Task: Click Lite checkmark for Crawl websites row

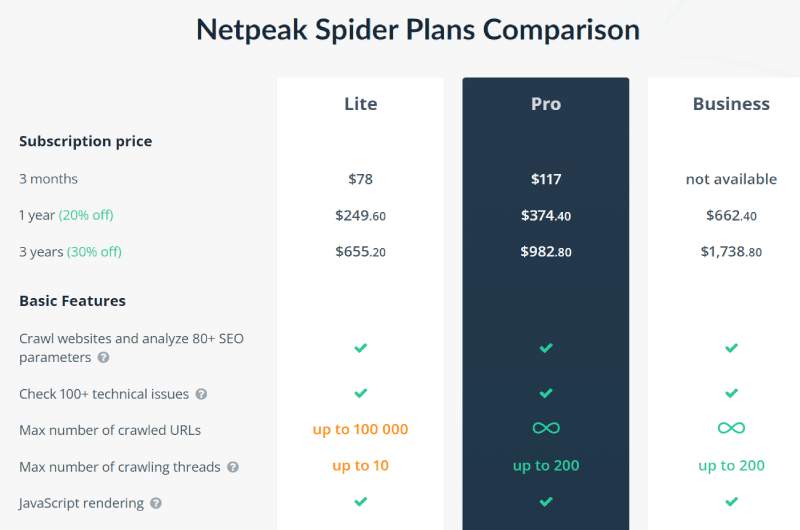Action: coord(361,348)
